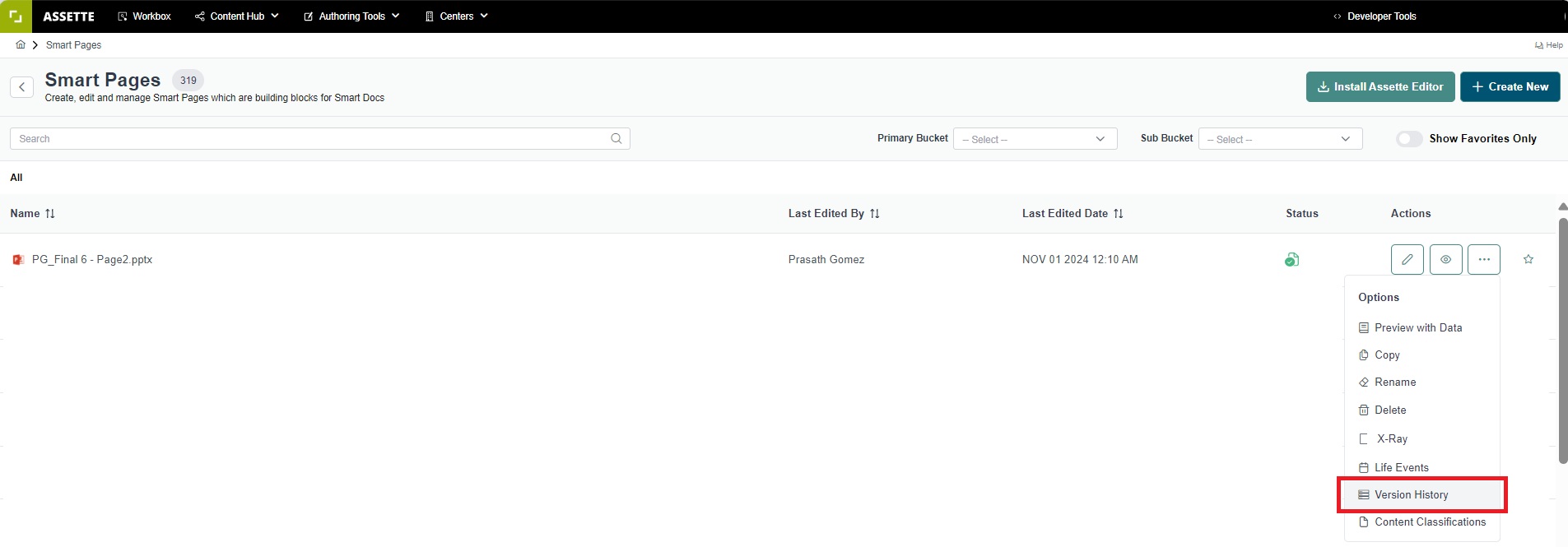Click the Assette logo icon
The height and width of the screenshot is (547, 1568).
pos(16,16)
